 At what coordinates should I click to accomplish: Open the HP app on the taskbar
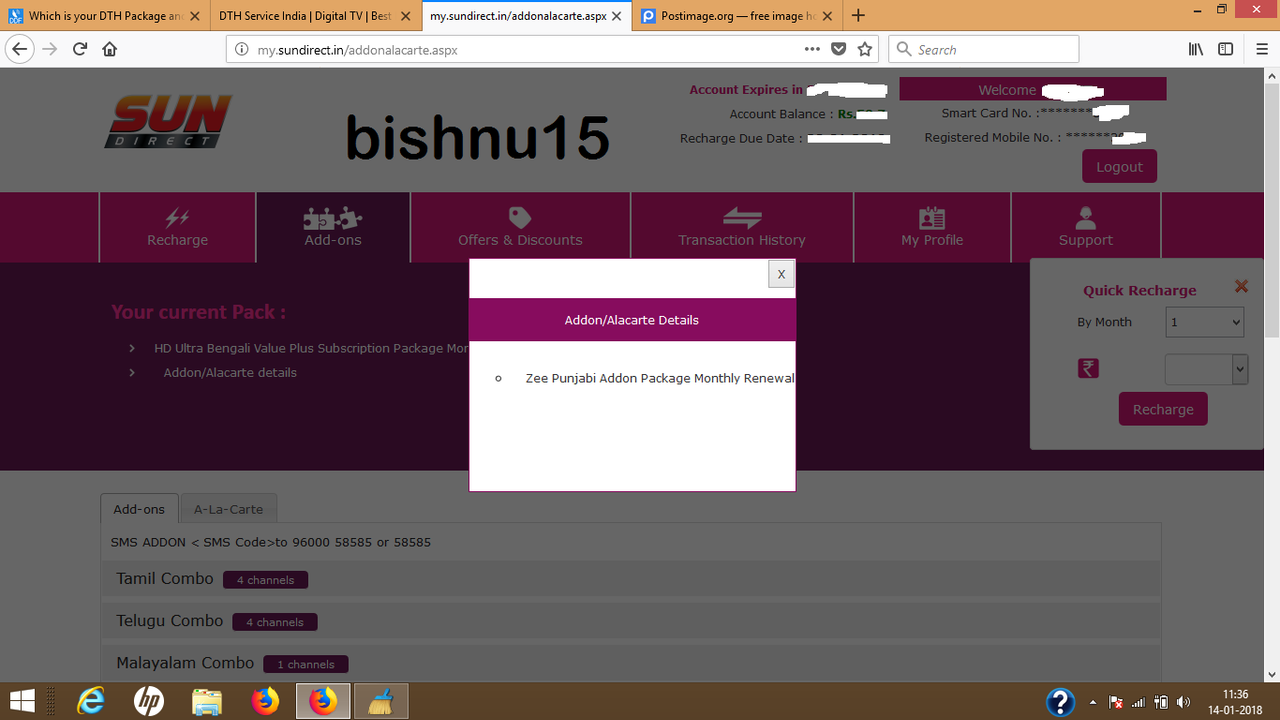(x=149, y=701)
